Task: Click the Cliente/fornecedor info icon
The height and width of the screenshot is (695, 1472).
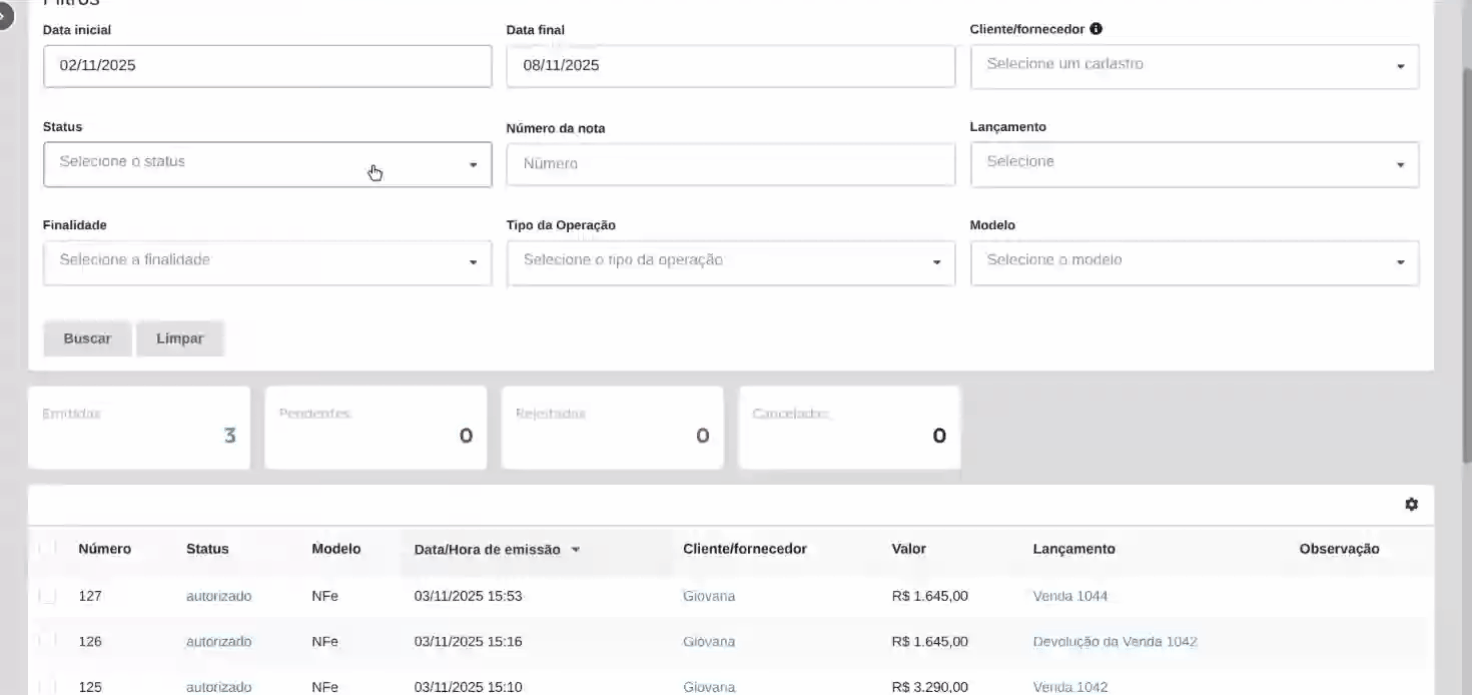Action: 1096,29
